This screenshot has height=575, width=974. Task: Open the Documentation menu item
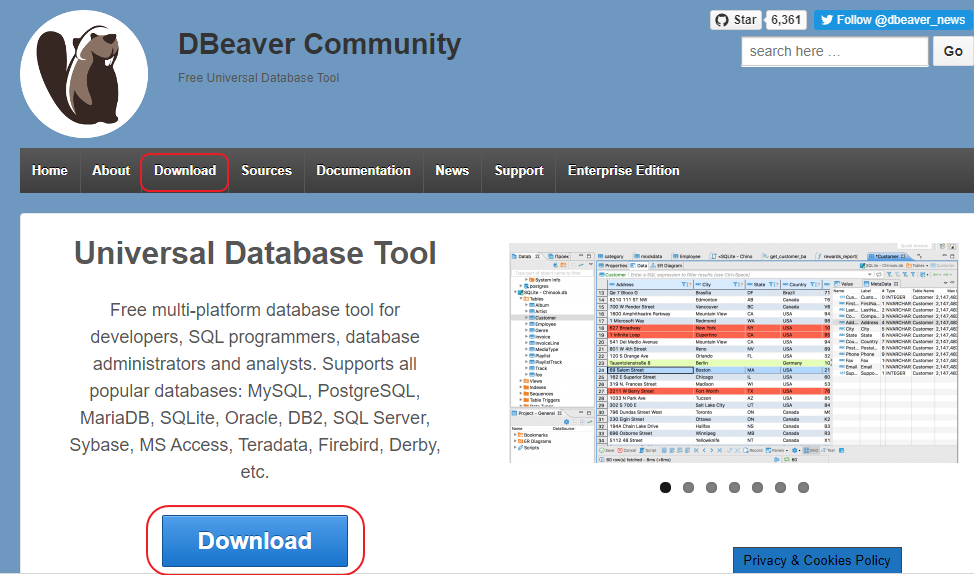[363, 170]
